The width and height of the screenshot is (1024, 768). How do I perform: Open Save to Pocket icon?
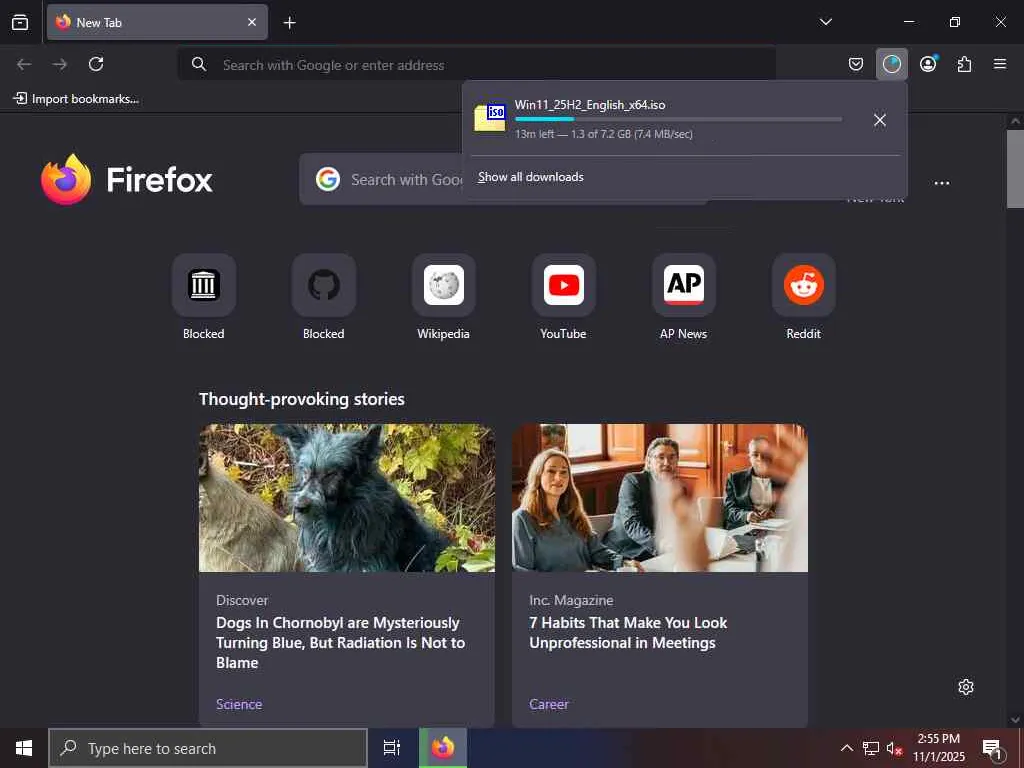(x=856, y=64)
